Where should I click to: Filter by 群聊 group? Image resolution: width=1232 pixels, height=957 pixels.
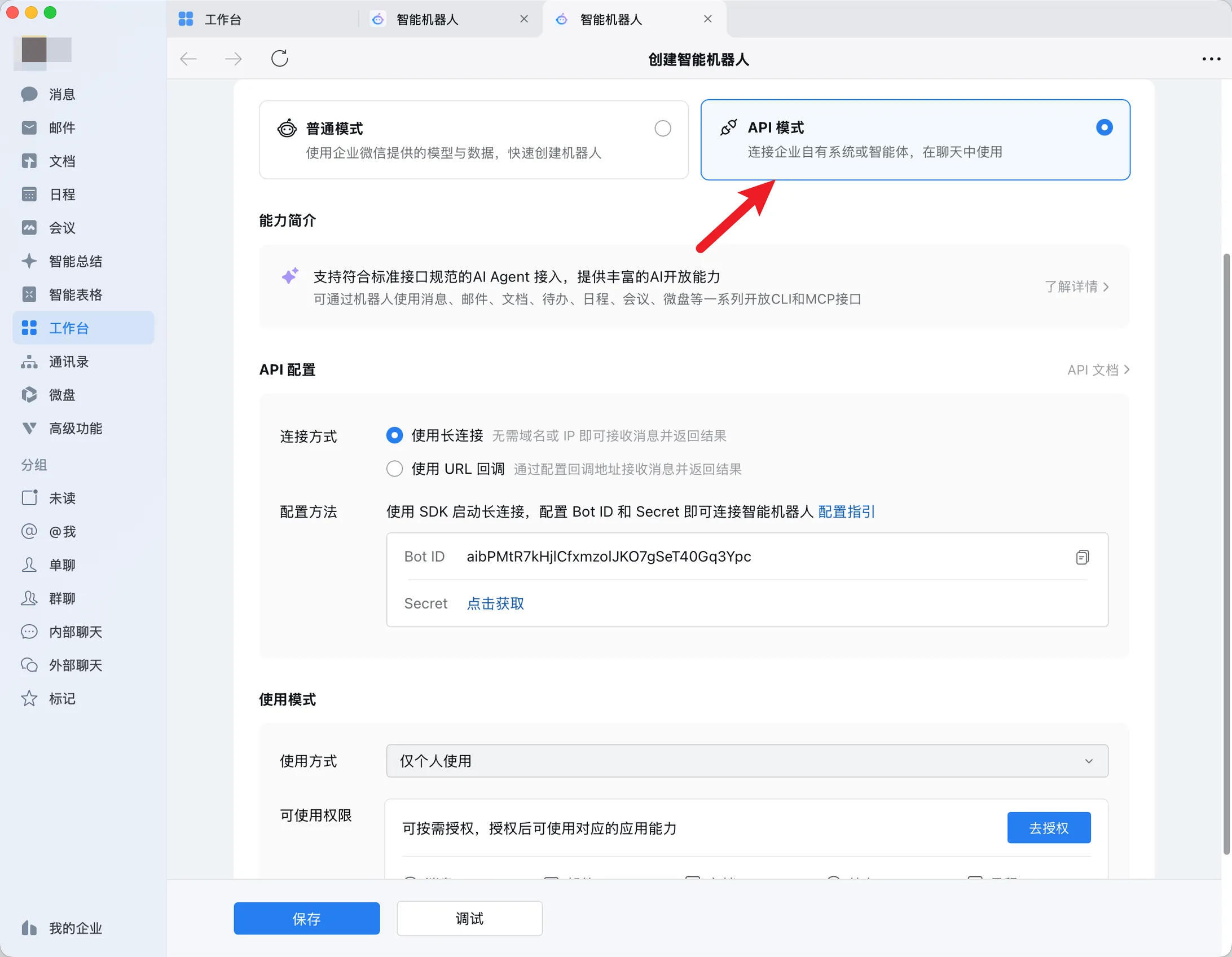[x=83, y=598]
